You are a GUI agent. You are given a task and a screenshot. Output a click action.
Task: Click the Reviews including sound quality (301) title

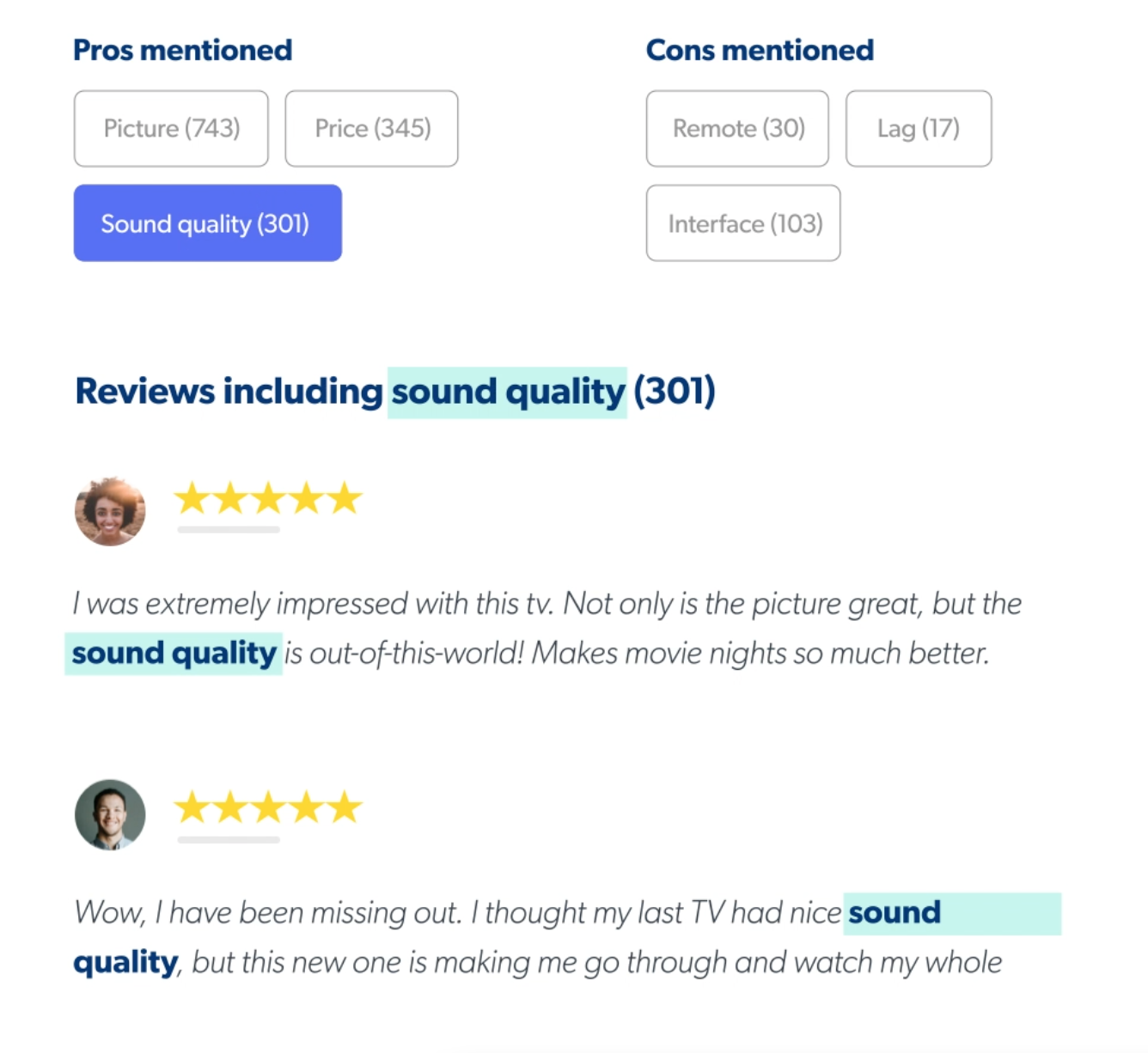click(x=394, y=391)
